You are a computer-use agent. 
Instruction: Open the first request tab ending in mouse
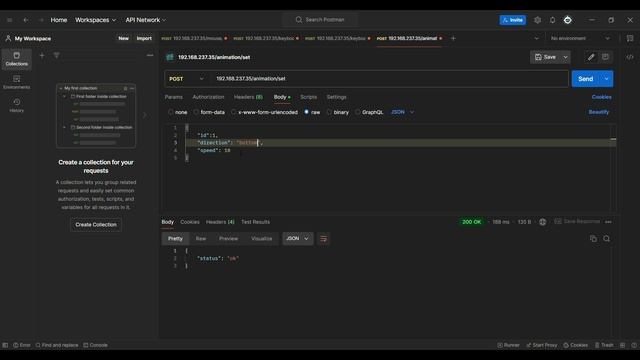click(194, 38)
